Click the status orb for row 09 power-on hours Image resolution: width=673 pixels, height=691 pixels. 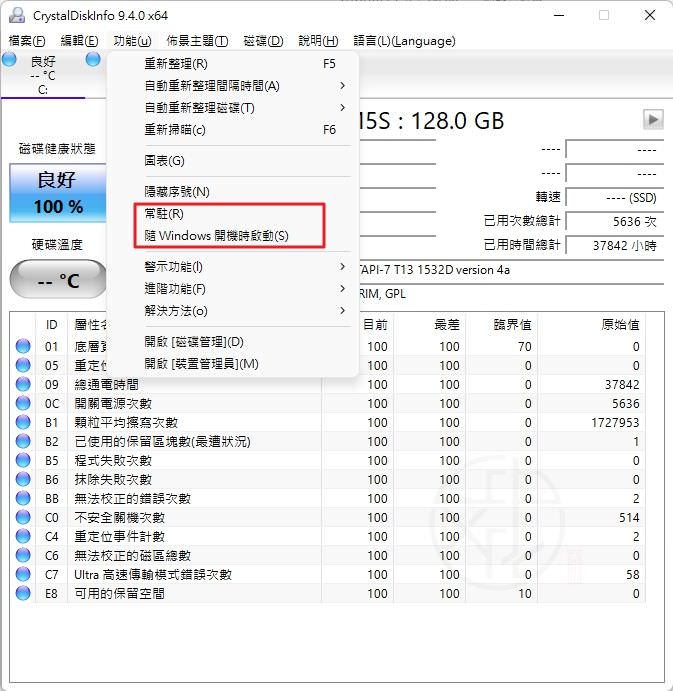pos(23,384)
